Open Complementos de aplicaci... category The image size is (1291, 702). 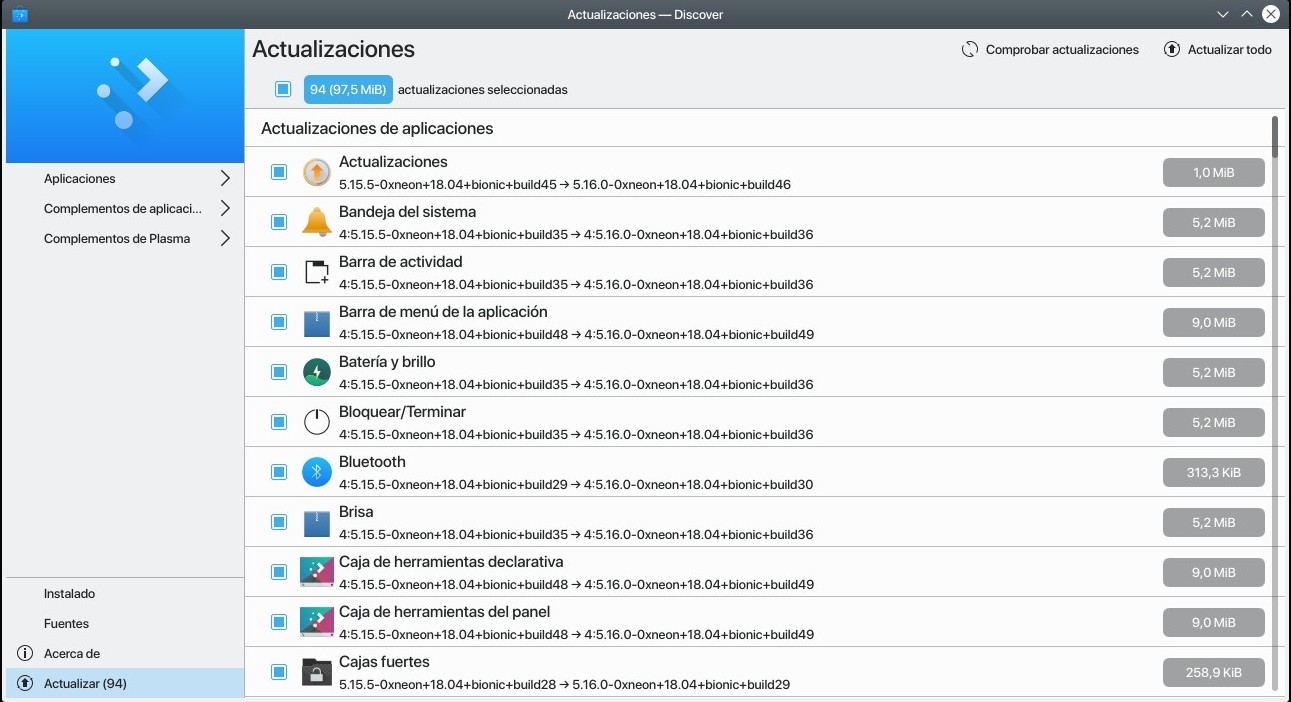tap(125, 208)
